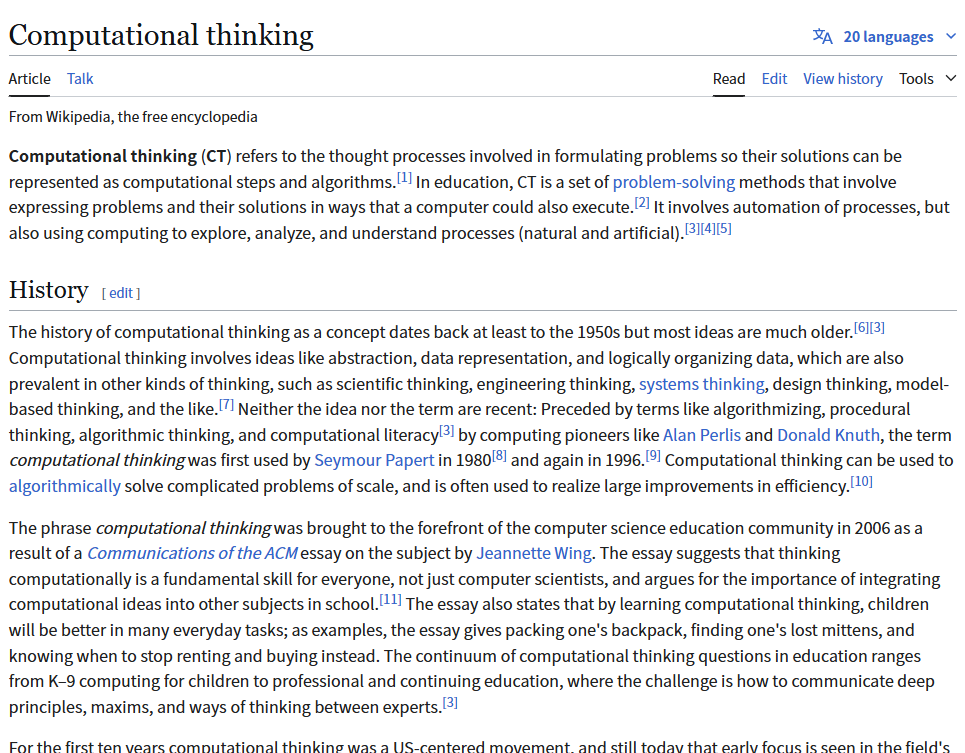Jump to citation [6] in History
Image resolution: width=965 pixels, height=753 pixels.
click(x=862, y=327)
